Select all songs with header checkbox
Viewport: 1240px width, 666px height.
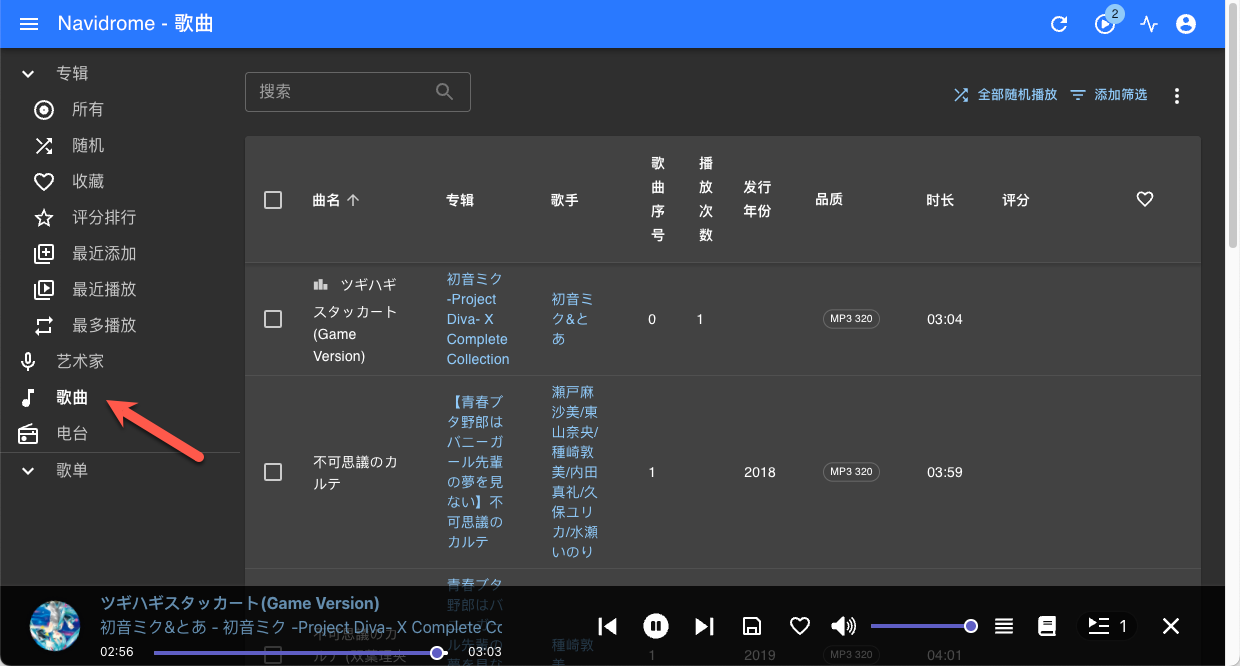point(273,200)
